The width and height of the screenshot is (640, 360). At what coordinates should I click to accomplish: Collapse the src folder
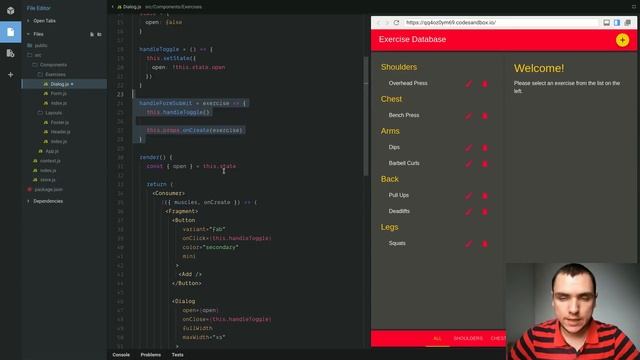pos(38,55)
